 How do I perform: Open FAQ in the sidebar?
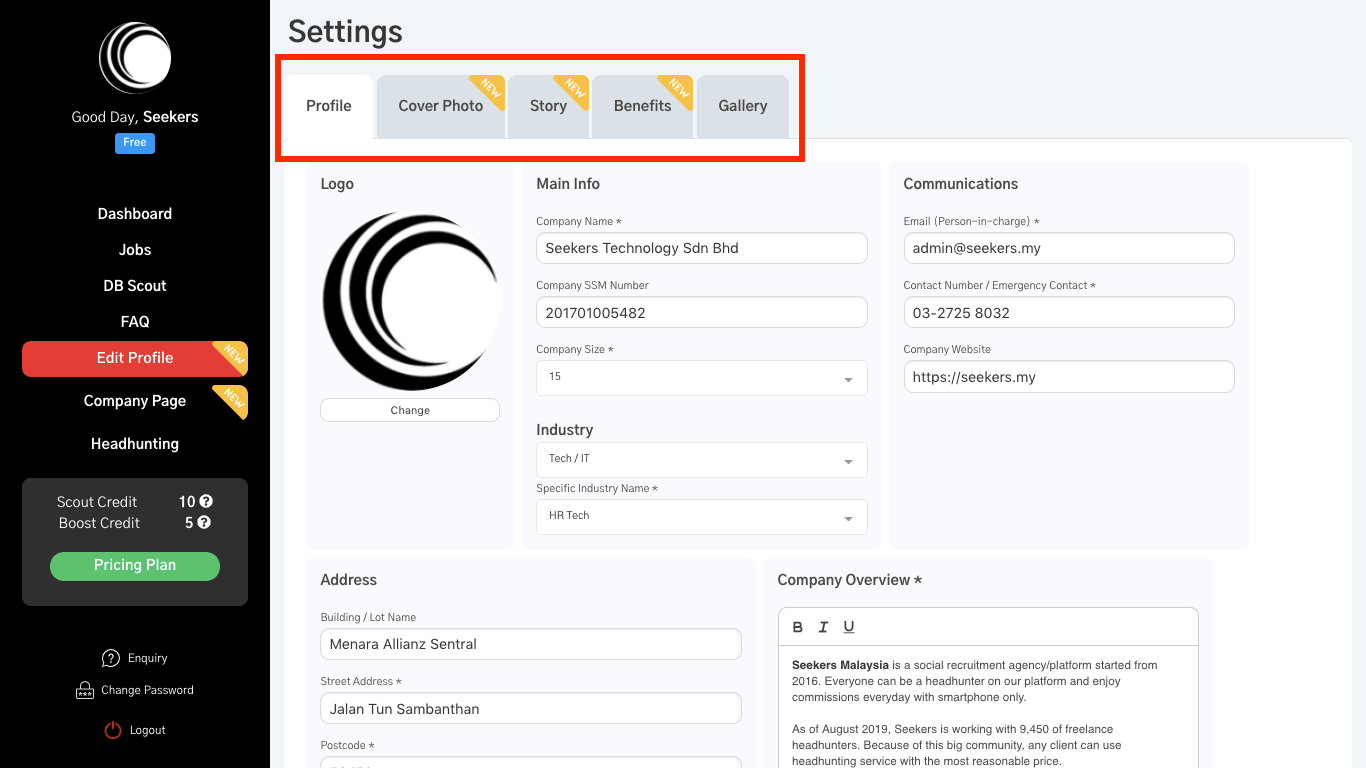tap(135, 322)
